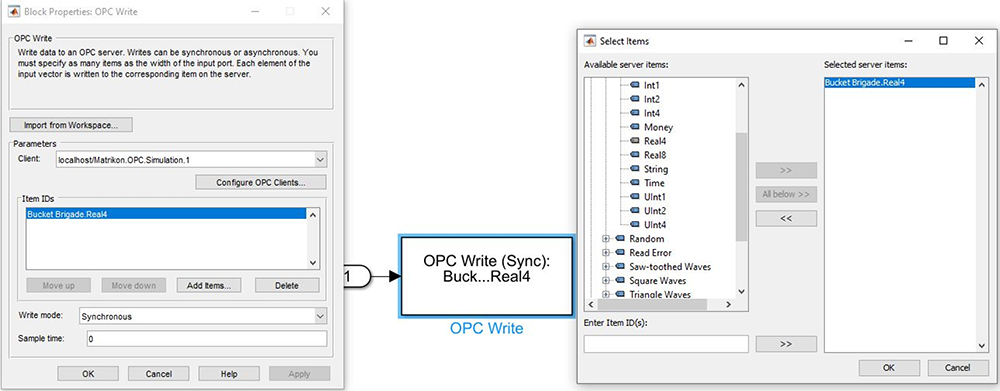Click the UInt1 item tag icon
The image size is (1000, 391).
[635, 196]
